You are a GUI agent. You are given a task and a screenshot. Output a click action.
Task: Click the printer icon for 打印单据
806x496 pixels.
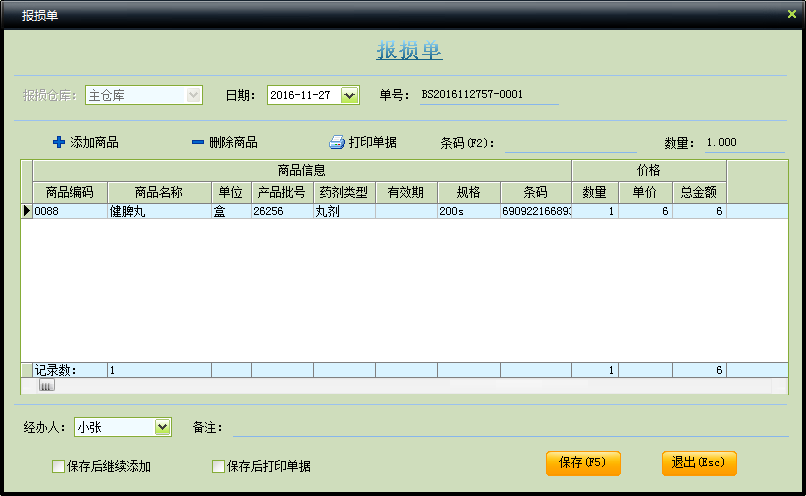click(x=337, y=142)
